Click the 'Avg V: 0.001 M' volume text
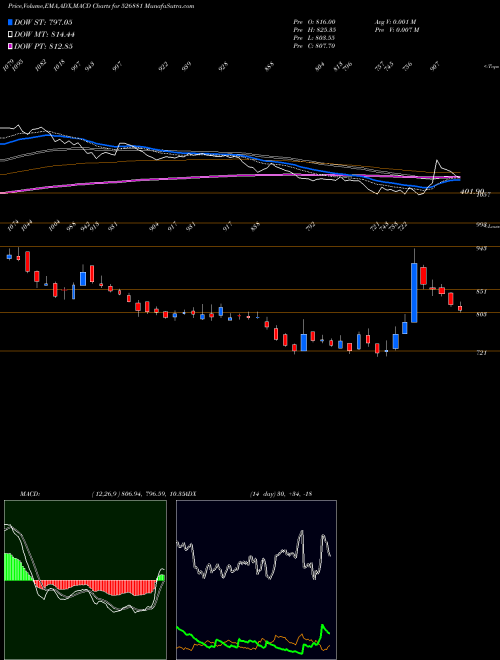 click(x=395, y=22)
